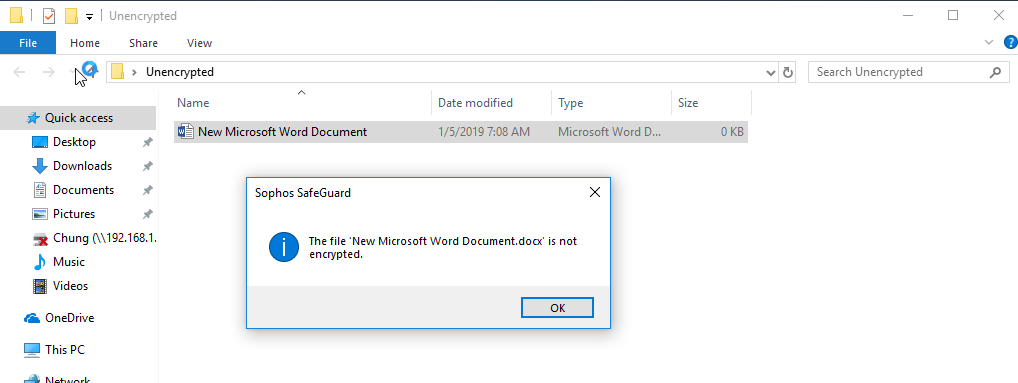Click the address bar showing Unencrypted
The width and height of the screenshot is (1018, 383).
click(x=441, y=71)
